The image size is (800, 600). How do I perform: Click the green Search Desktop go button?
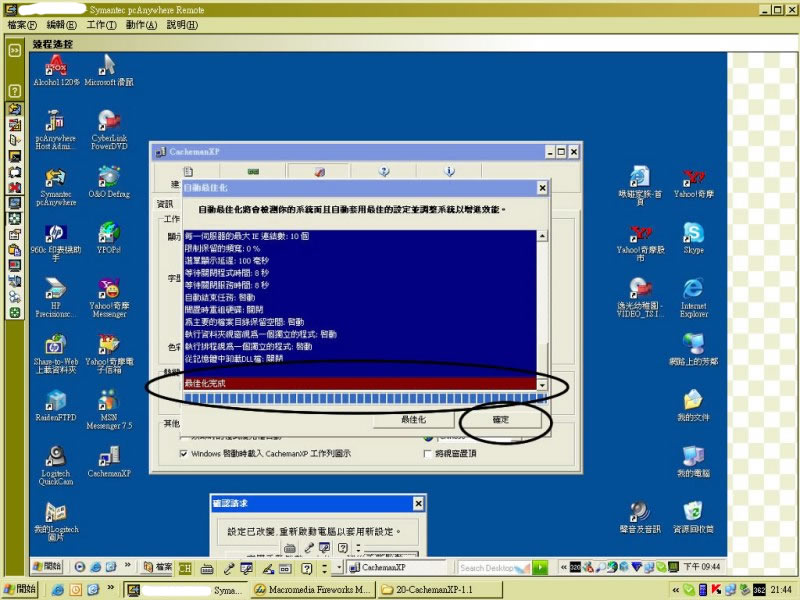540,567
